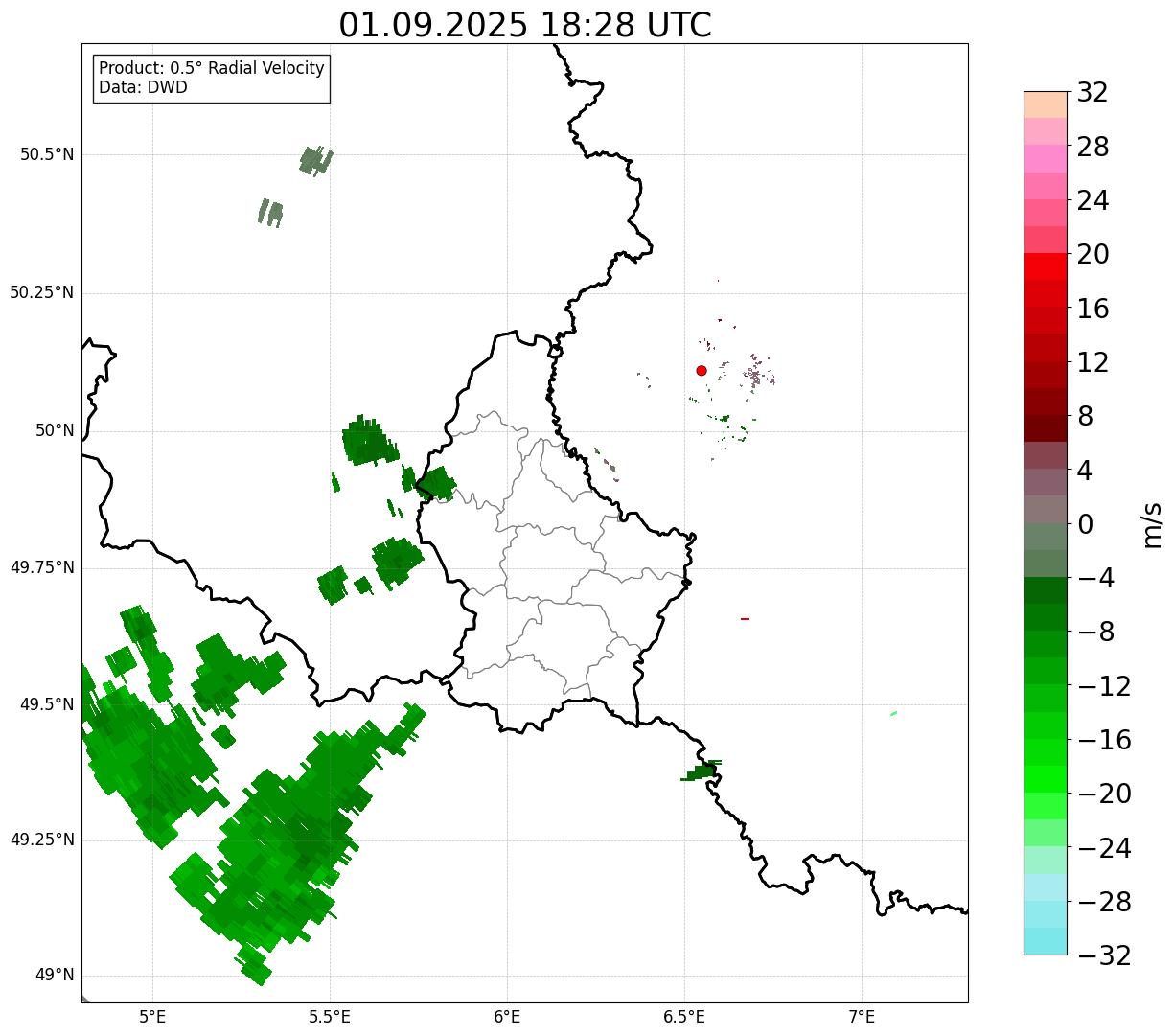Image resolution: width=1174 pixels, height=1036 pixels.
Task: Click the 5°E longitude label
Action: point(153,1017)
